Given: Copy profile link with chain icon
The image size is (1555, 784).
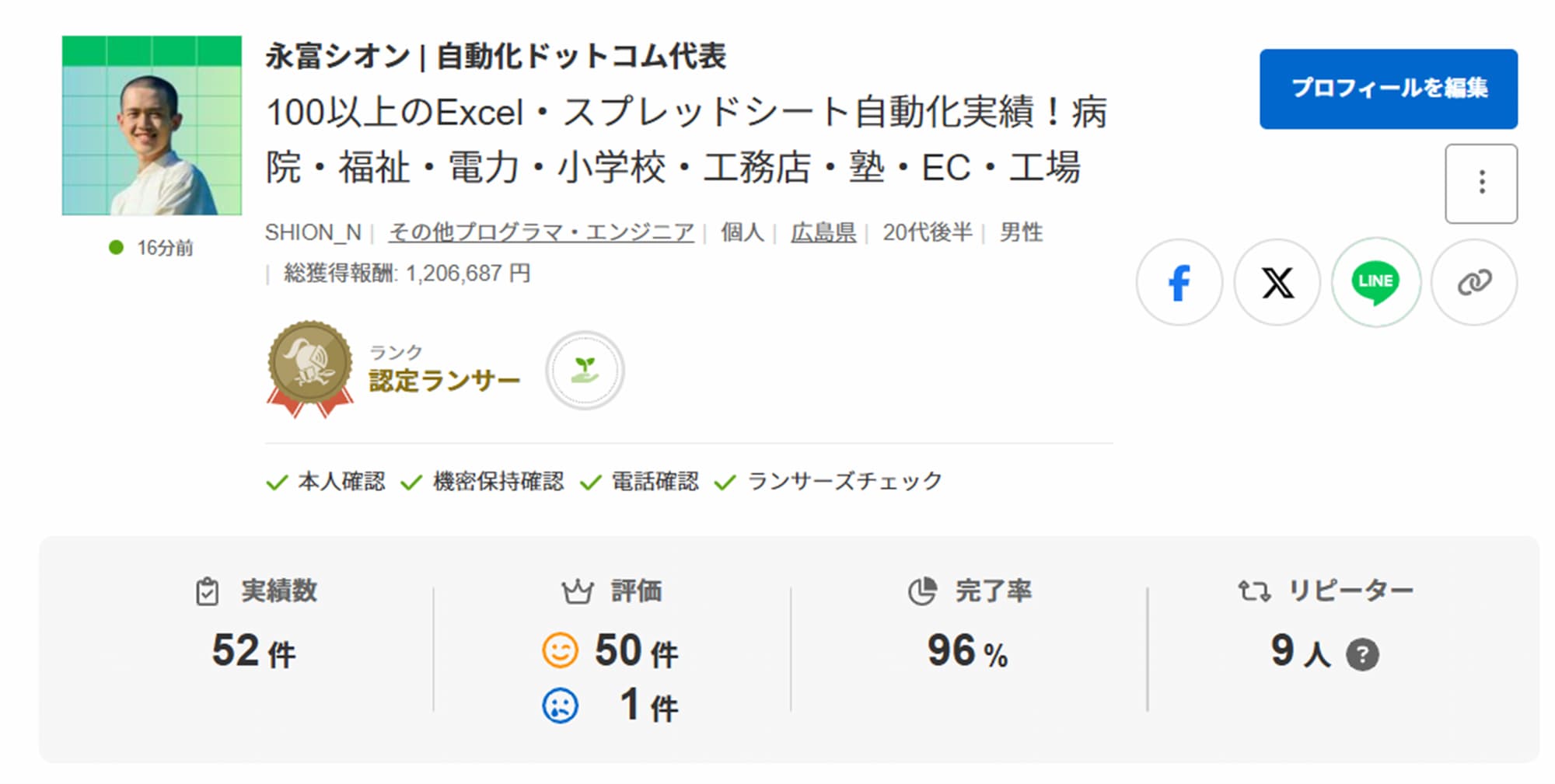Looking at the screenshot, I should (x=1473, y=282).
